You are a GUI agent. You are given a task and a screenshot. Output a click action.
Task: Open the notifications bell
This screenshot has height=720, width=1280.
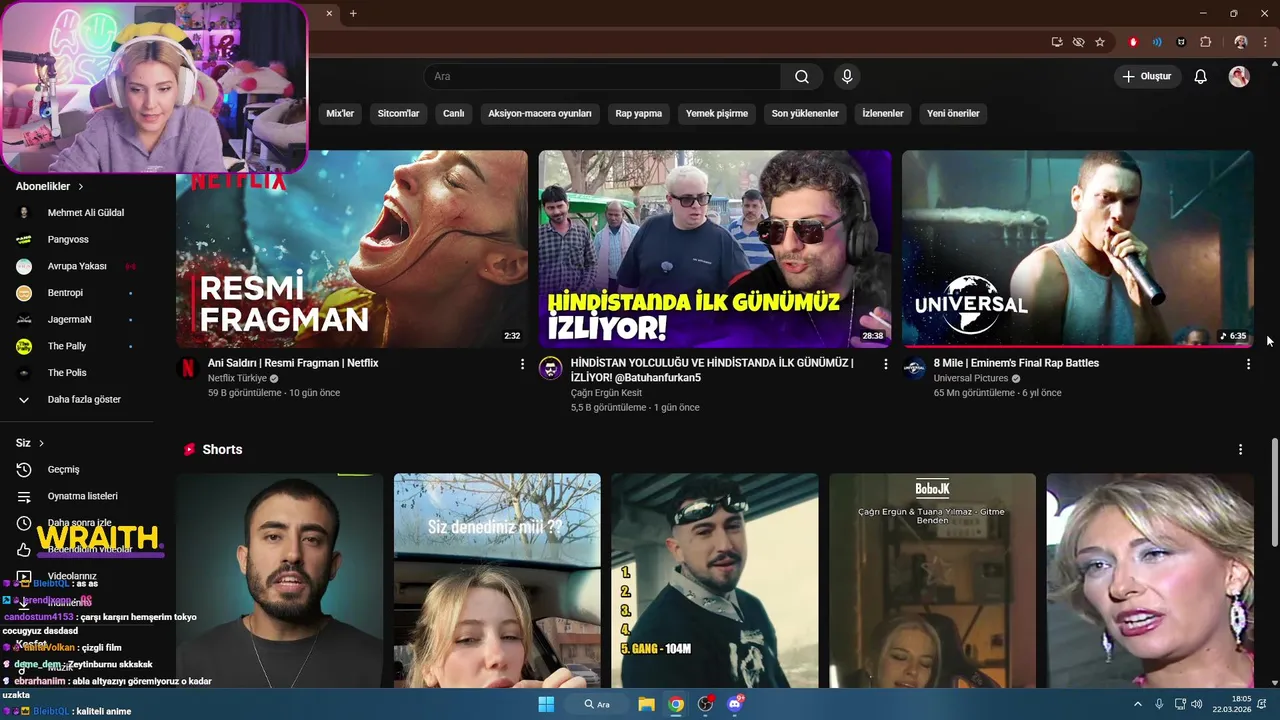coord(1201,77)
